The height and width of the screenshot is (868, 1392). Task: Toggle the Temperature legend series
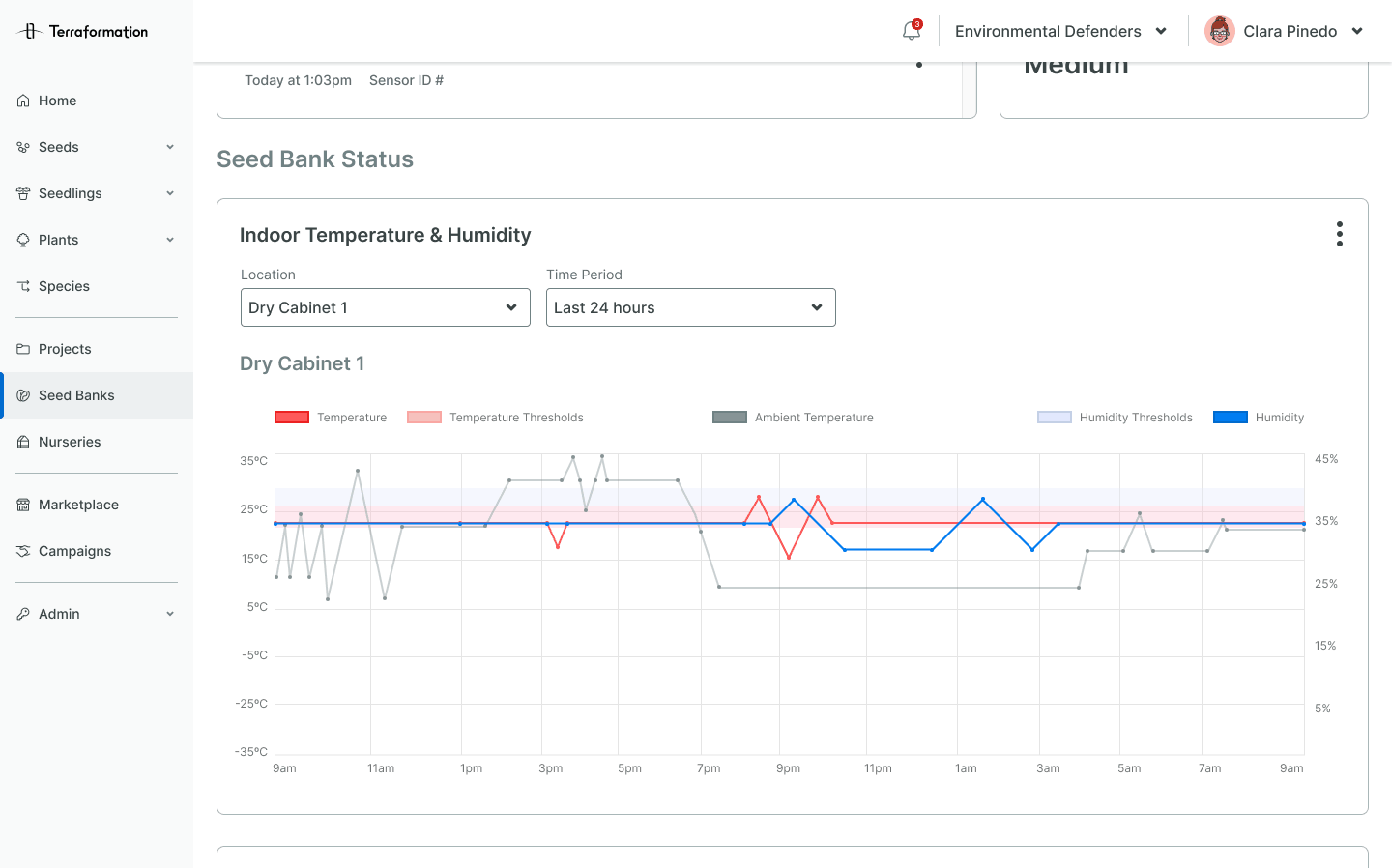coord(331,418)
